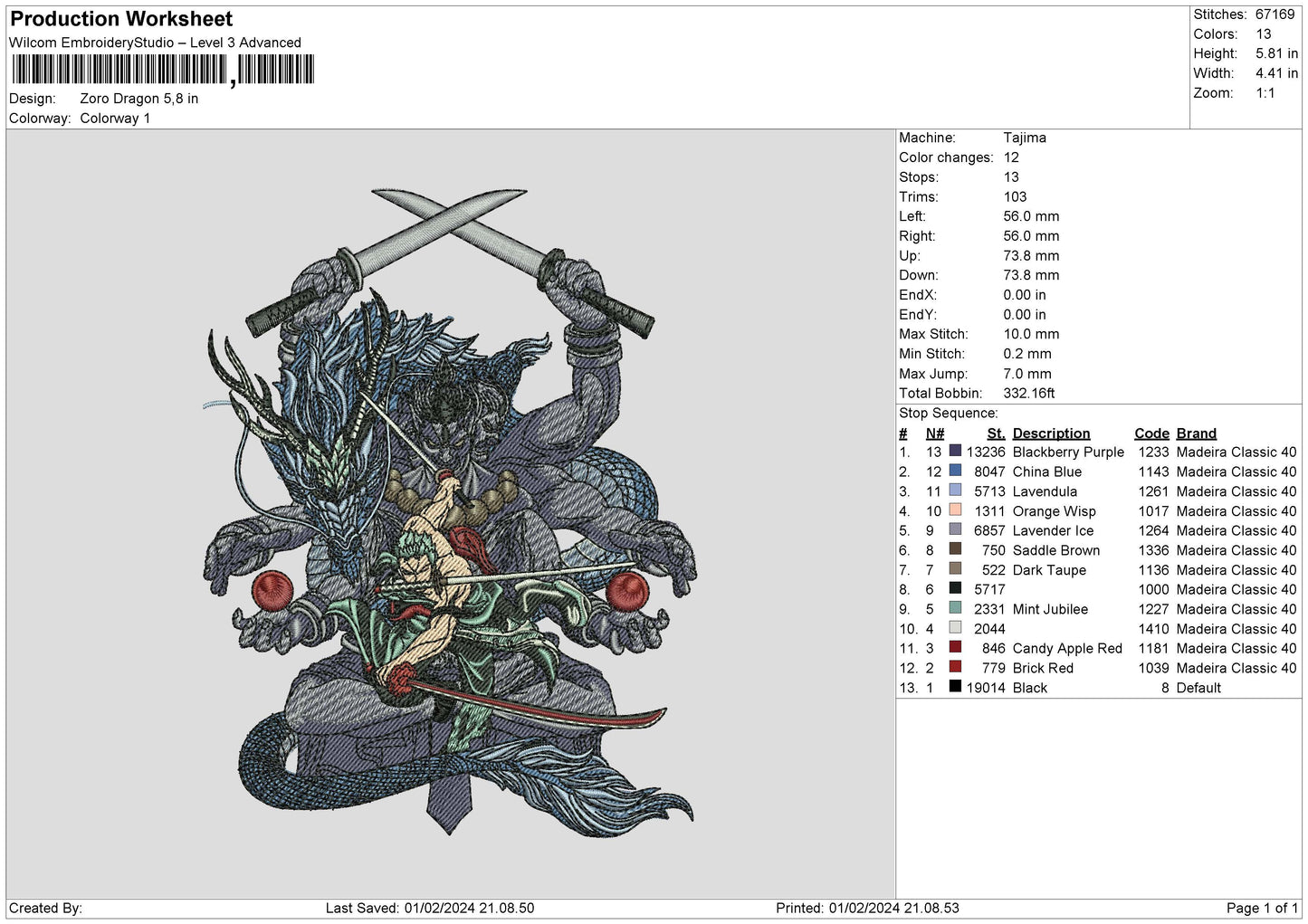Click the "Lavender Ice" description text

click(x=1053, y=531)
